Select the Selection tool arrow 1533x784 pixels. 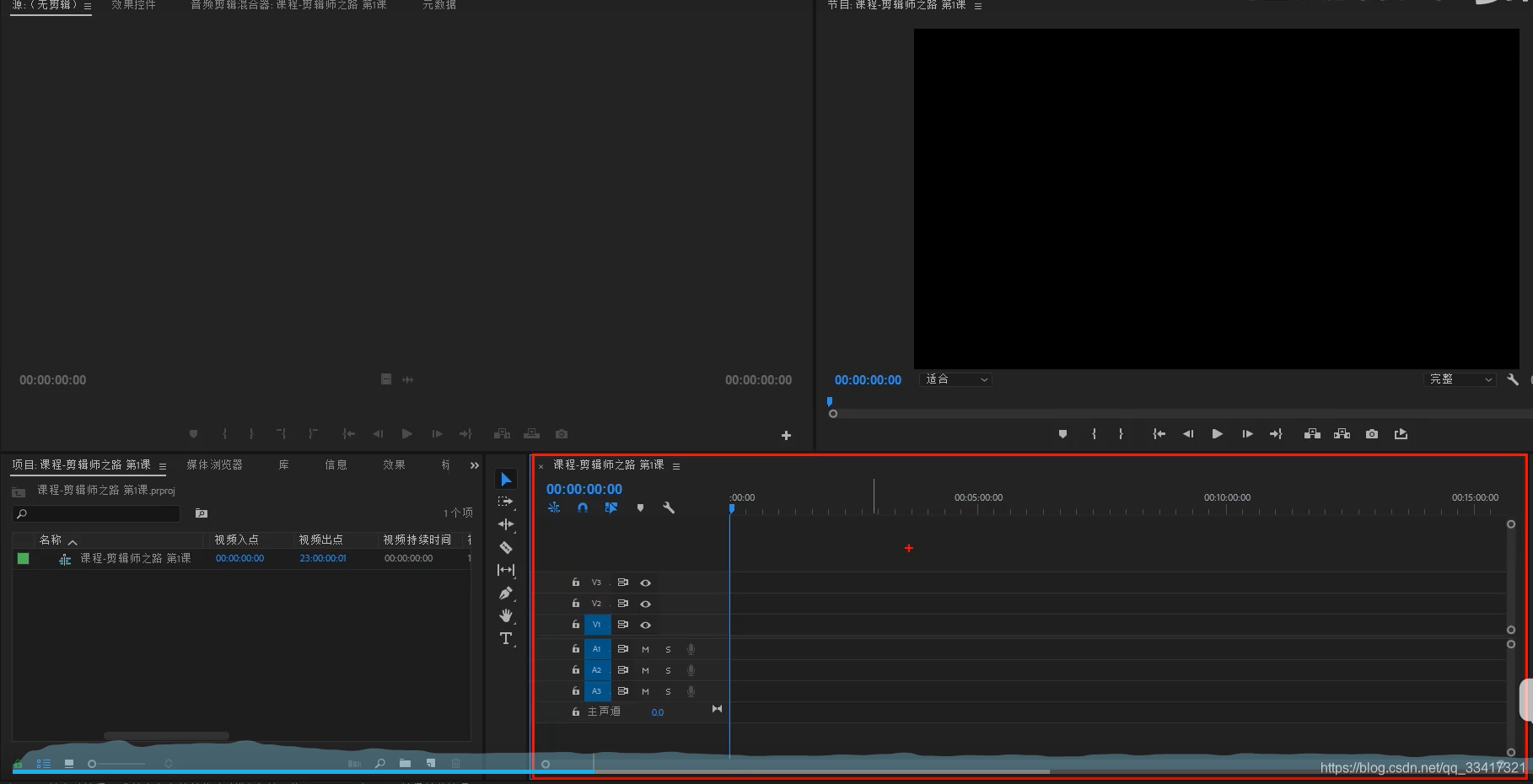(506, 480)
